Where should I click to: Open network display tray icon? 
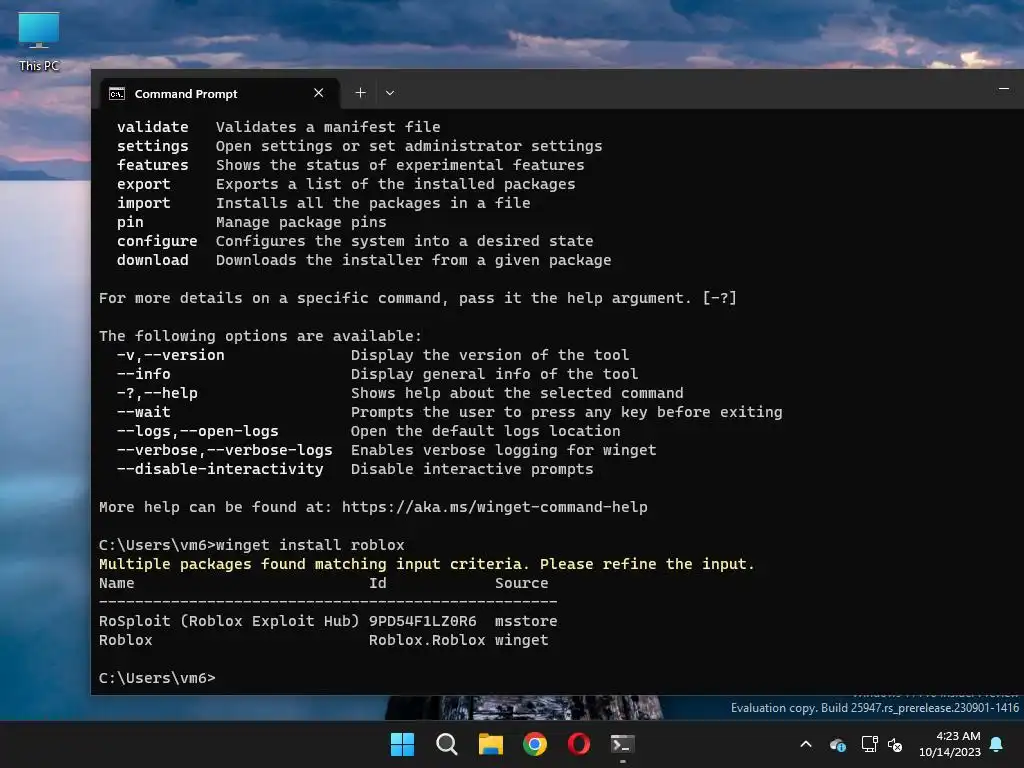[x=869, y=744]
